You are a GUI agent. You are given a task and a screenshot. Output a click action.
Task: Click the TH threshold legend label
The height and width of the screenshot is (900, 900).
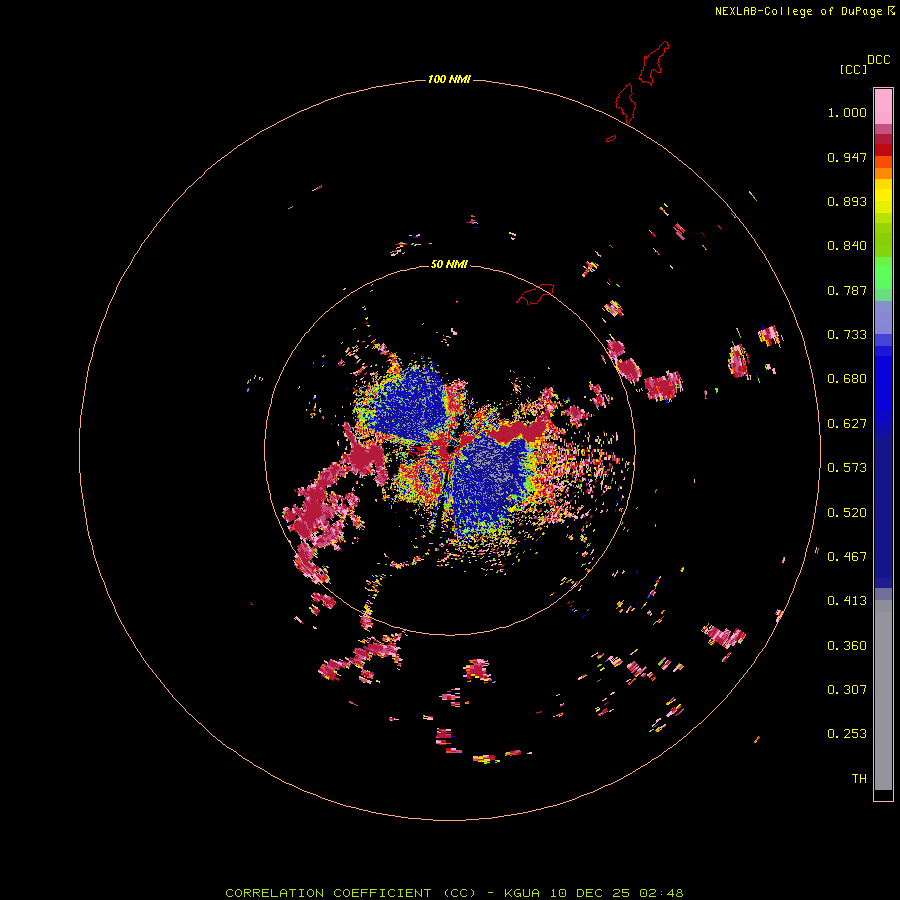[x=859, y=779]
